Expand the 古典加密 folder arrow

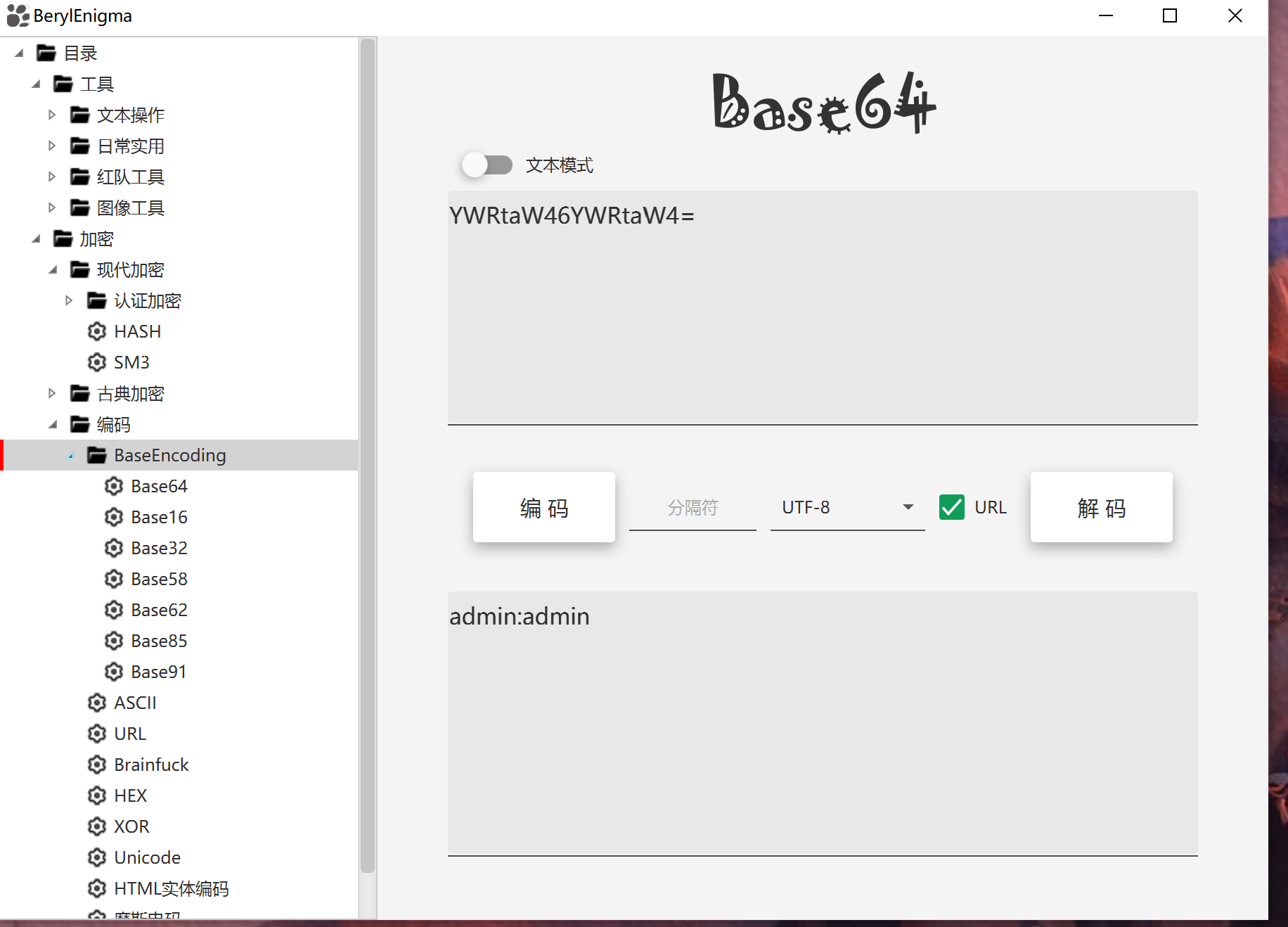[52, 393]
